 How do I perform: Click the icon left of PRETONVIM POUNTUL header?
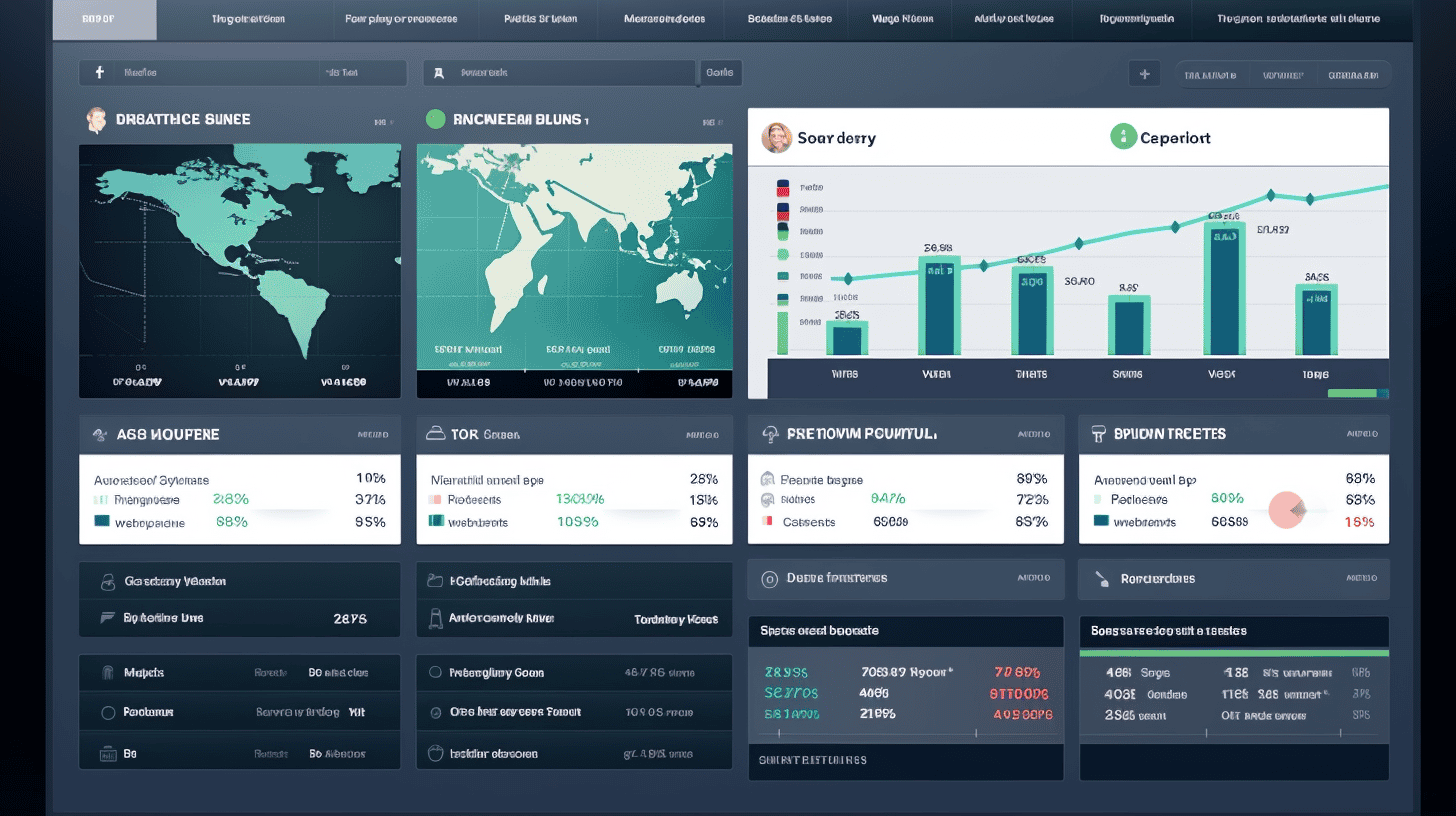pos(770,434)
